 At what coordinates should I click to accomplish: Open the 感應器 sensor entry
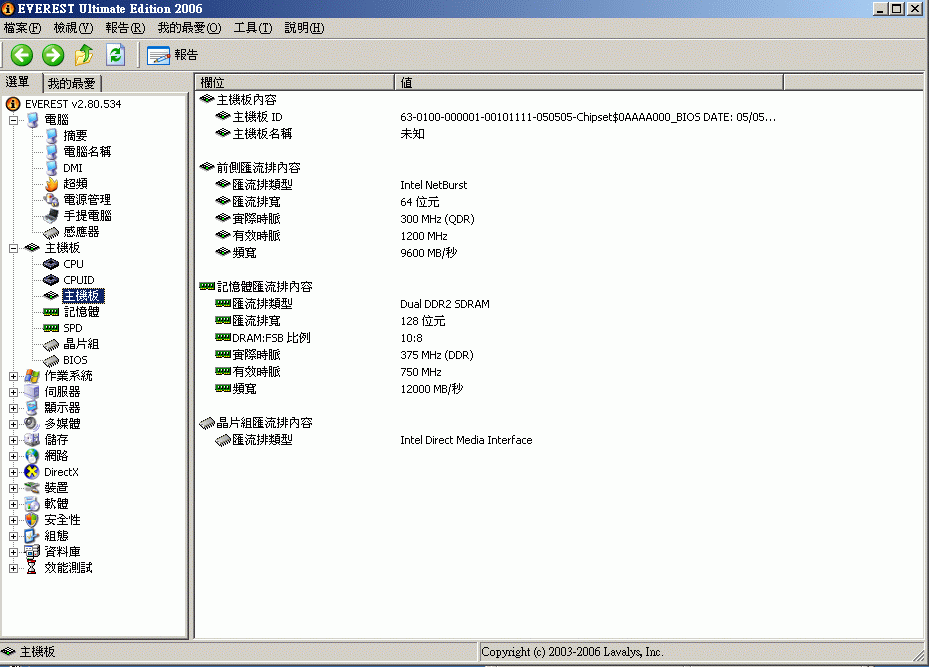click(81, 232)
